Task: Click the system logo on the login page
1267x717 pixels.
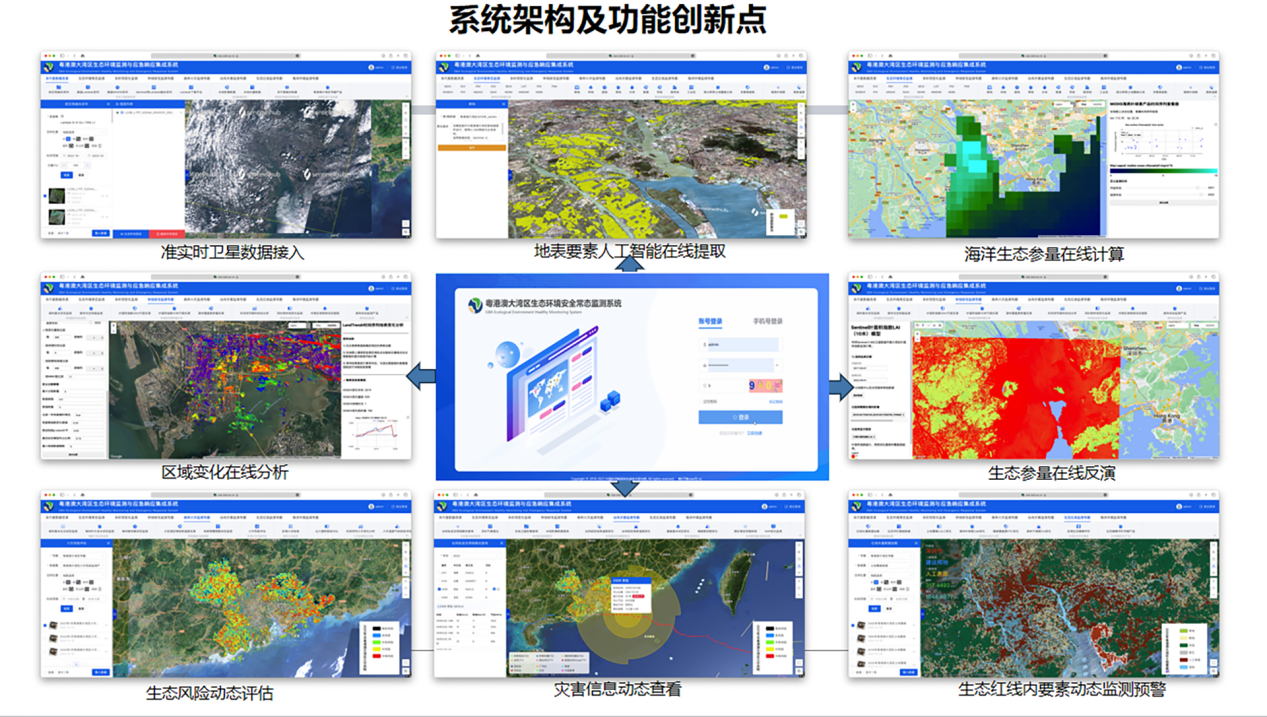Action: pos(475,304)
